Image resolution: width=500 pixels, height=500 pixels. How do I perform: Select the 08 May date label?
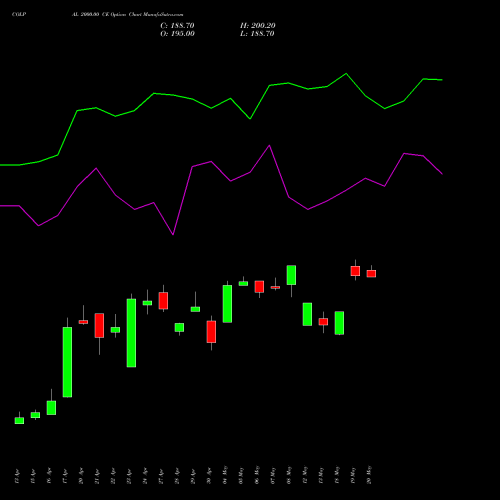click(289, 475)
